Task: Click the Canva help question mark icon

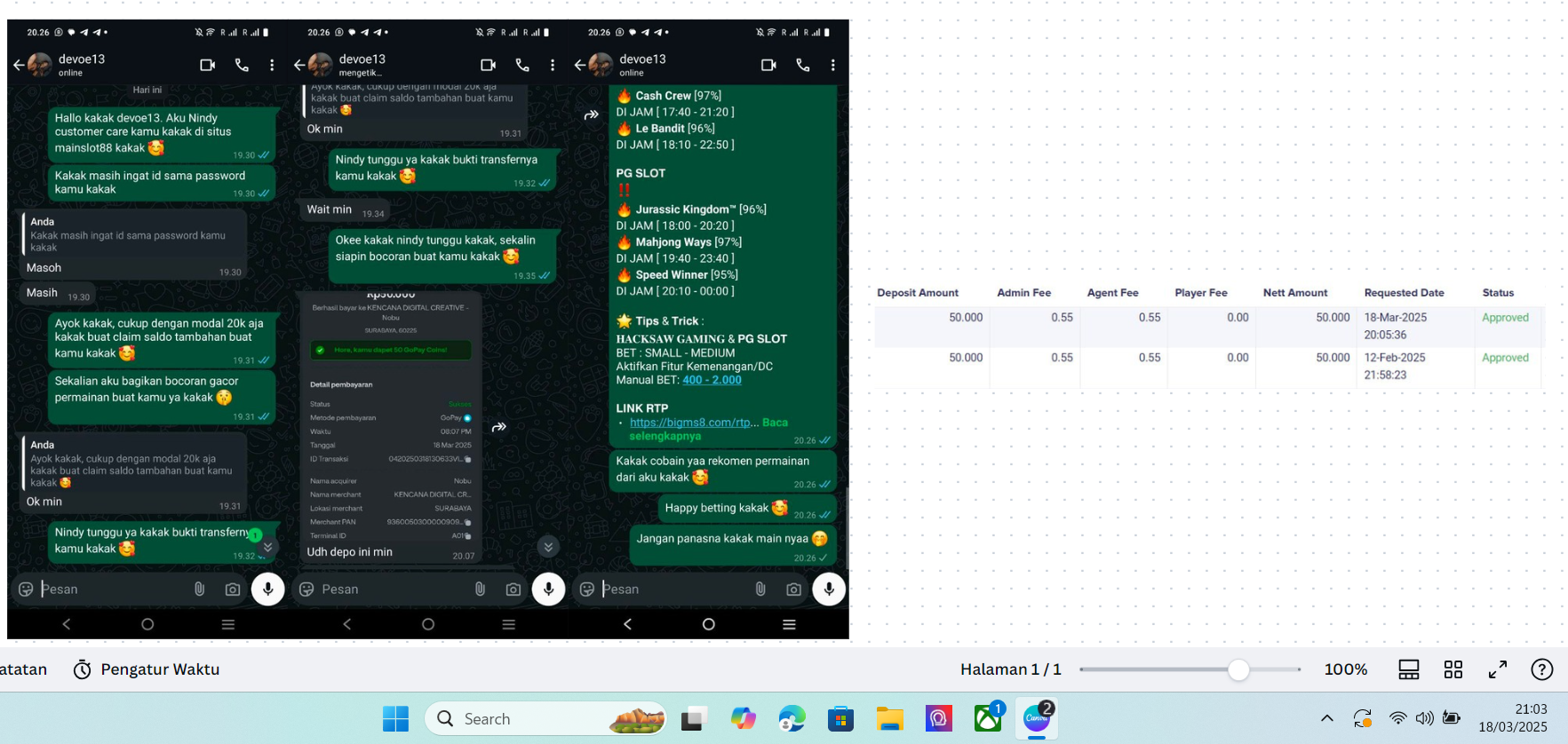Action: [x=1542, y=669]
